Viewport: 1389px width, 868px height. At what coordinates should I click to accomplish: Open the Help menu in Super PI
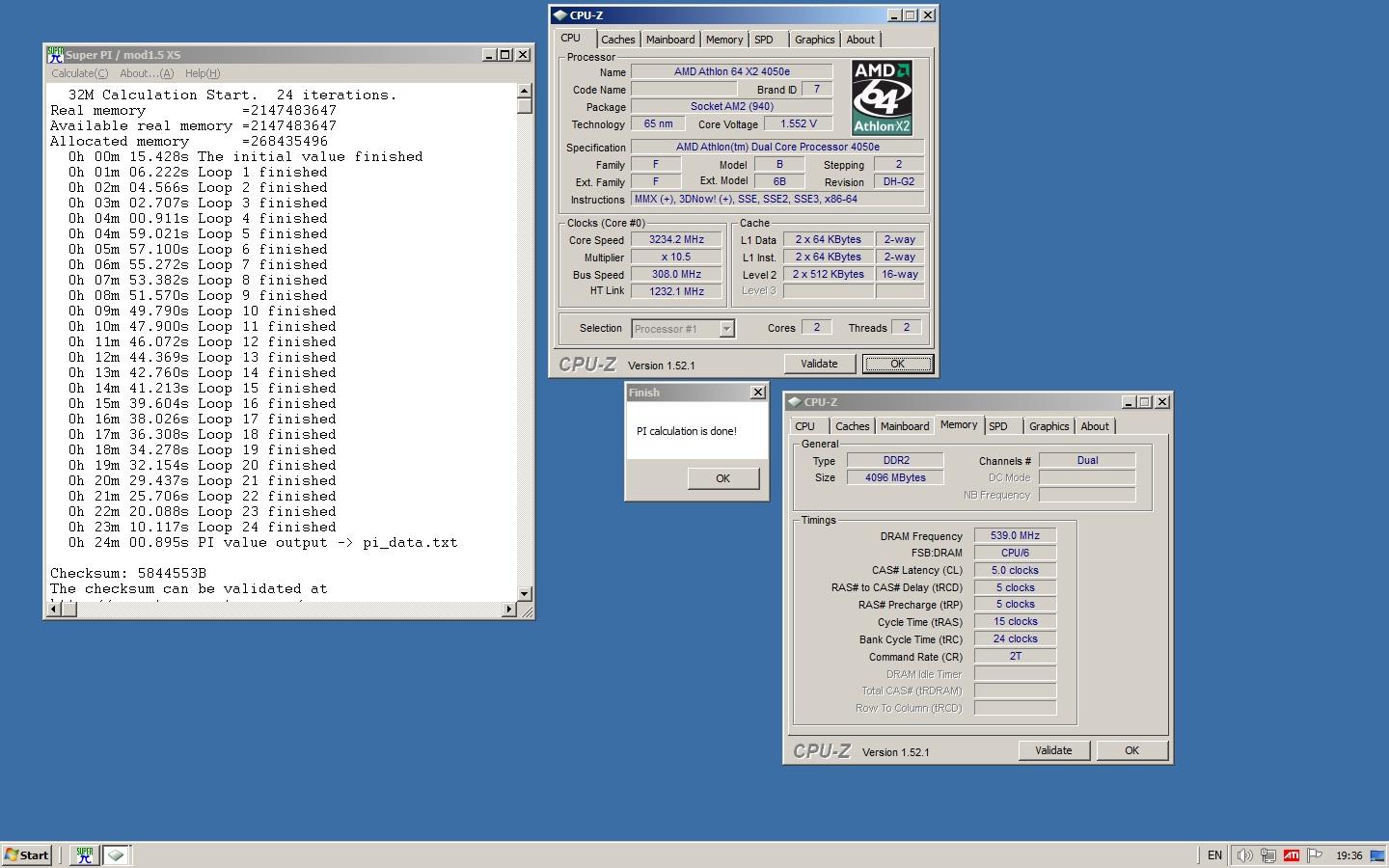click(203, 73)
